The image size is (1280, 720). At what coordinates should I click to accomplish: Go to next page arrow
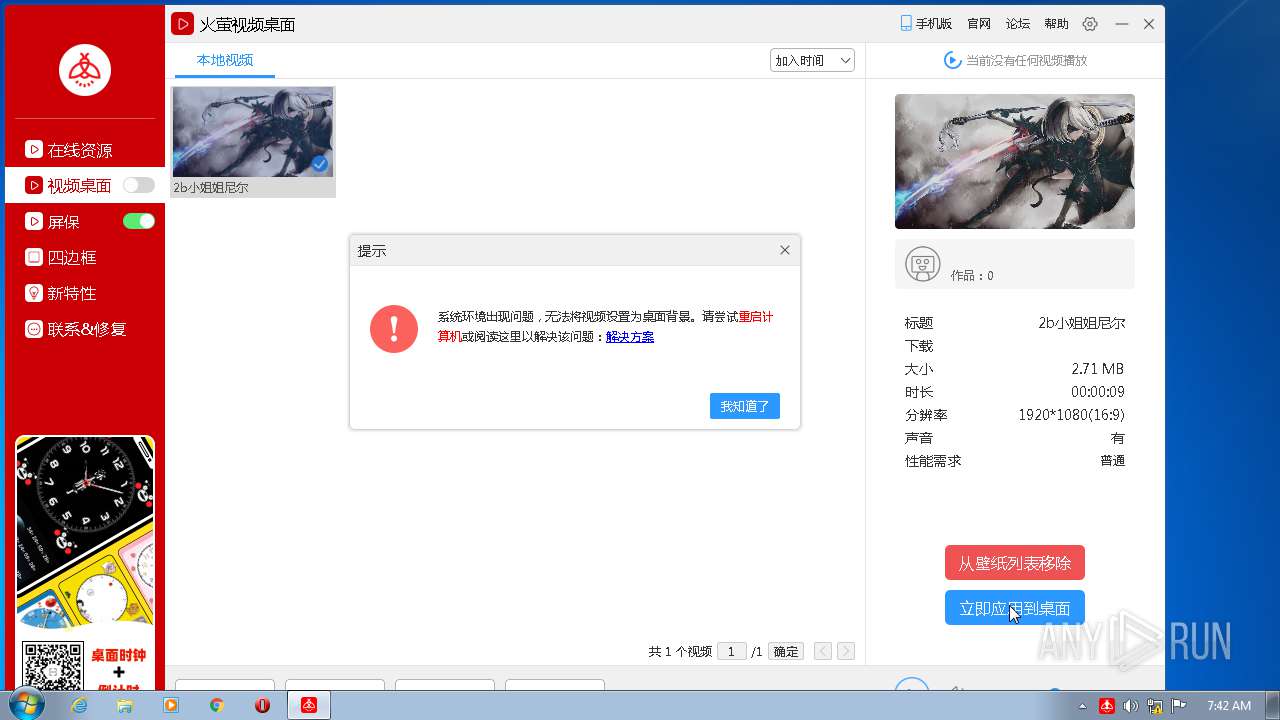point(846,651)
